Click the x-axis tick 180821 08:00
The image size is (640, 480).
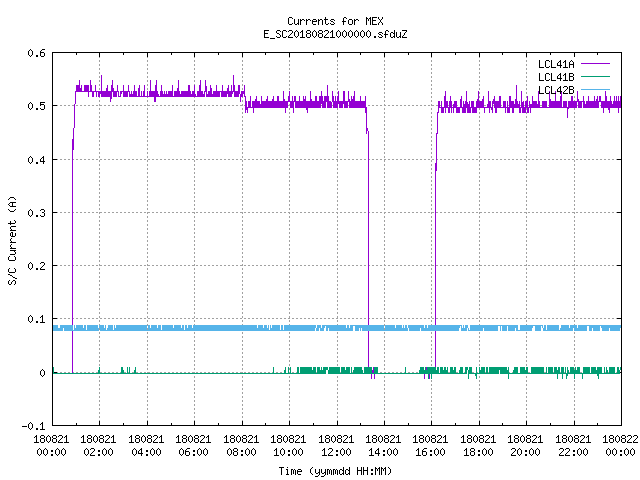click(x=241, y=445)
